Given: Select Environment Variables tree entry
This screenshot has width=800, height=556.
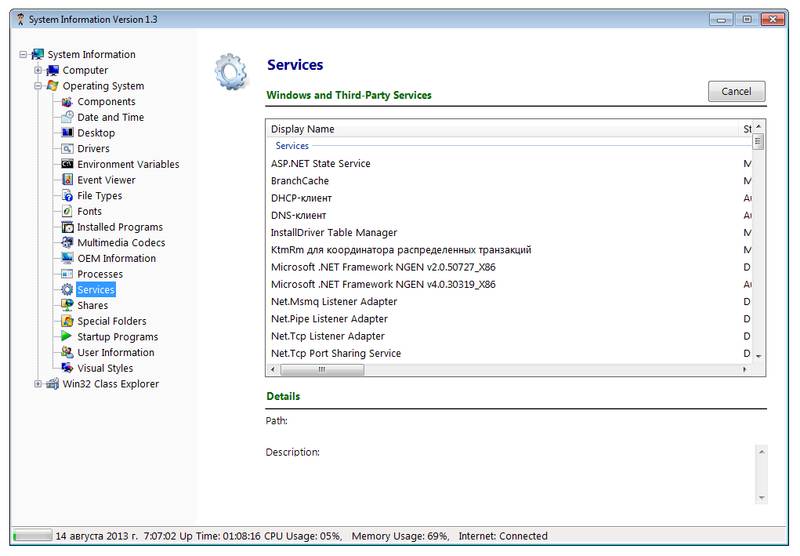Looking at the screenshot, I should pyautogui.click(x=128, y=164).
